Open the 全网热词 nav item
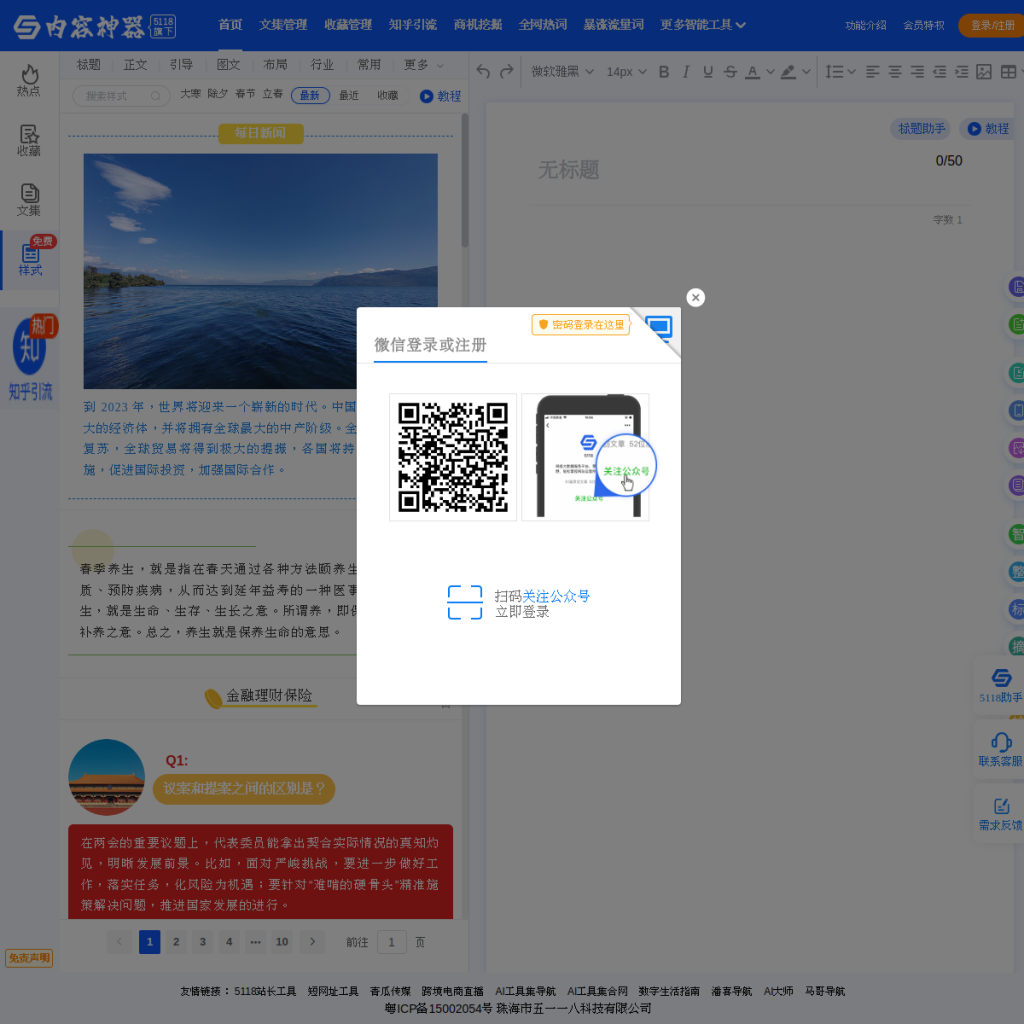The width and height of the screenshot is (1024, 1024). point(543,25)
